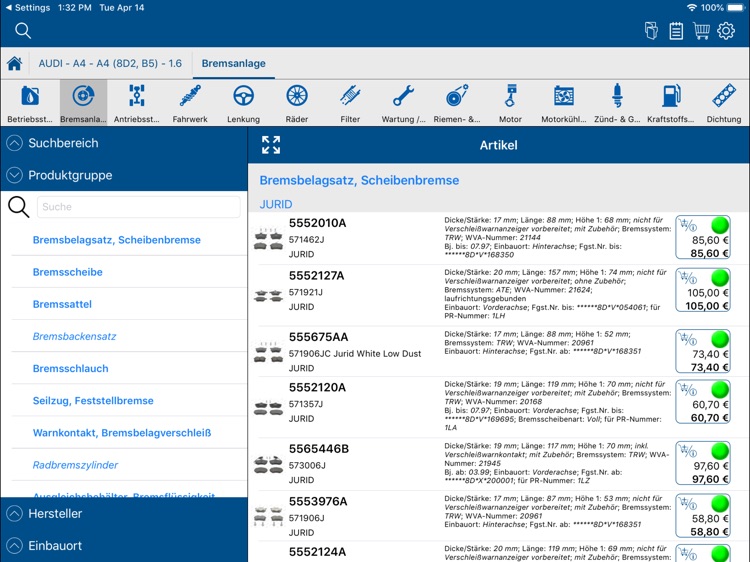Open article 5553976A
This screenshot has height=562, width=750.
[318, 502]
